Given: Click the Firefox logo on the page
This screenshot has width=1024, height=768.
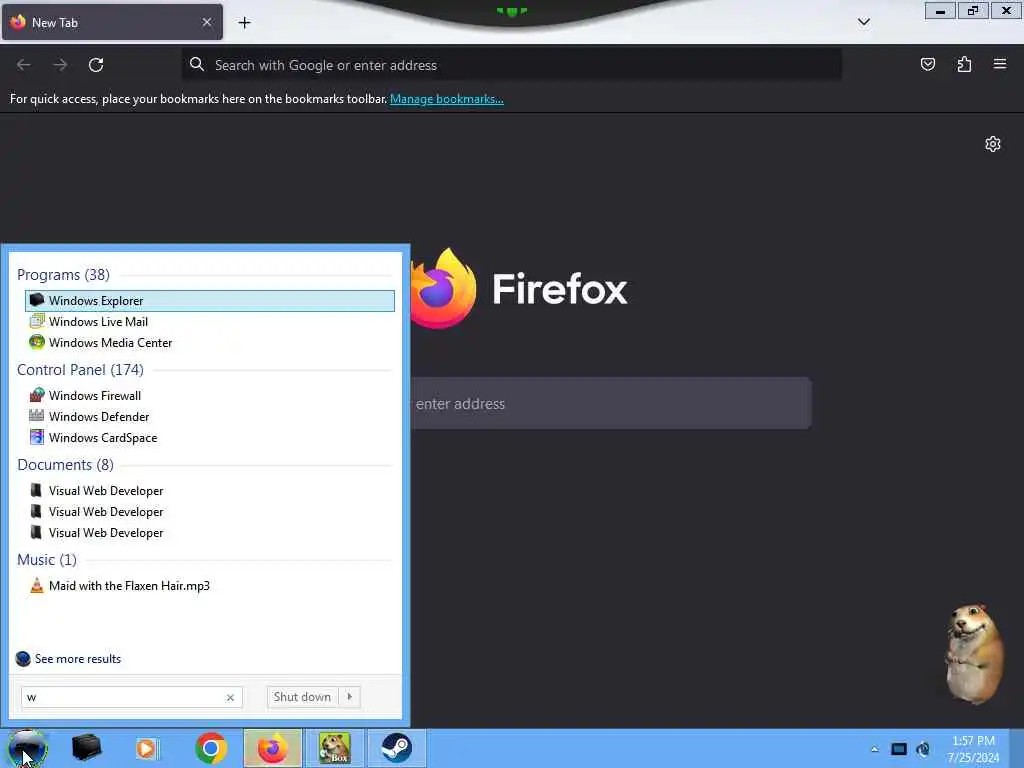Looking at the screenshot, I should click(519, 288).
